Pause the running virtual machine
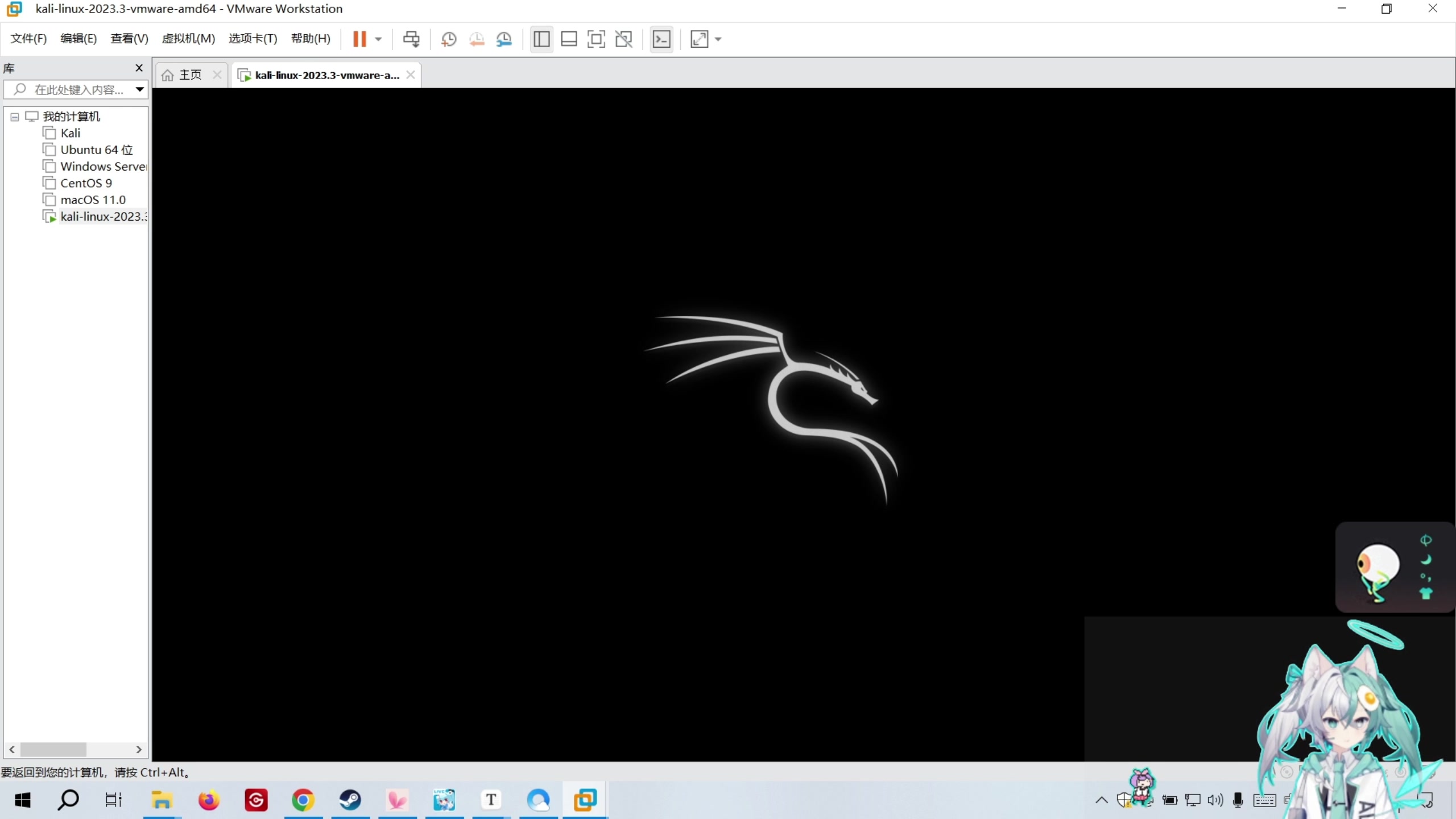 (359, 39)
